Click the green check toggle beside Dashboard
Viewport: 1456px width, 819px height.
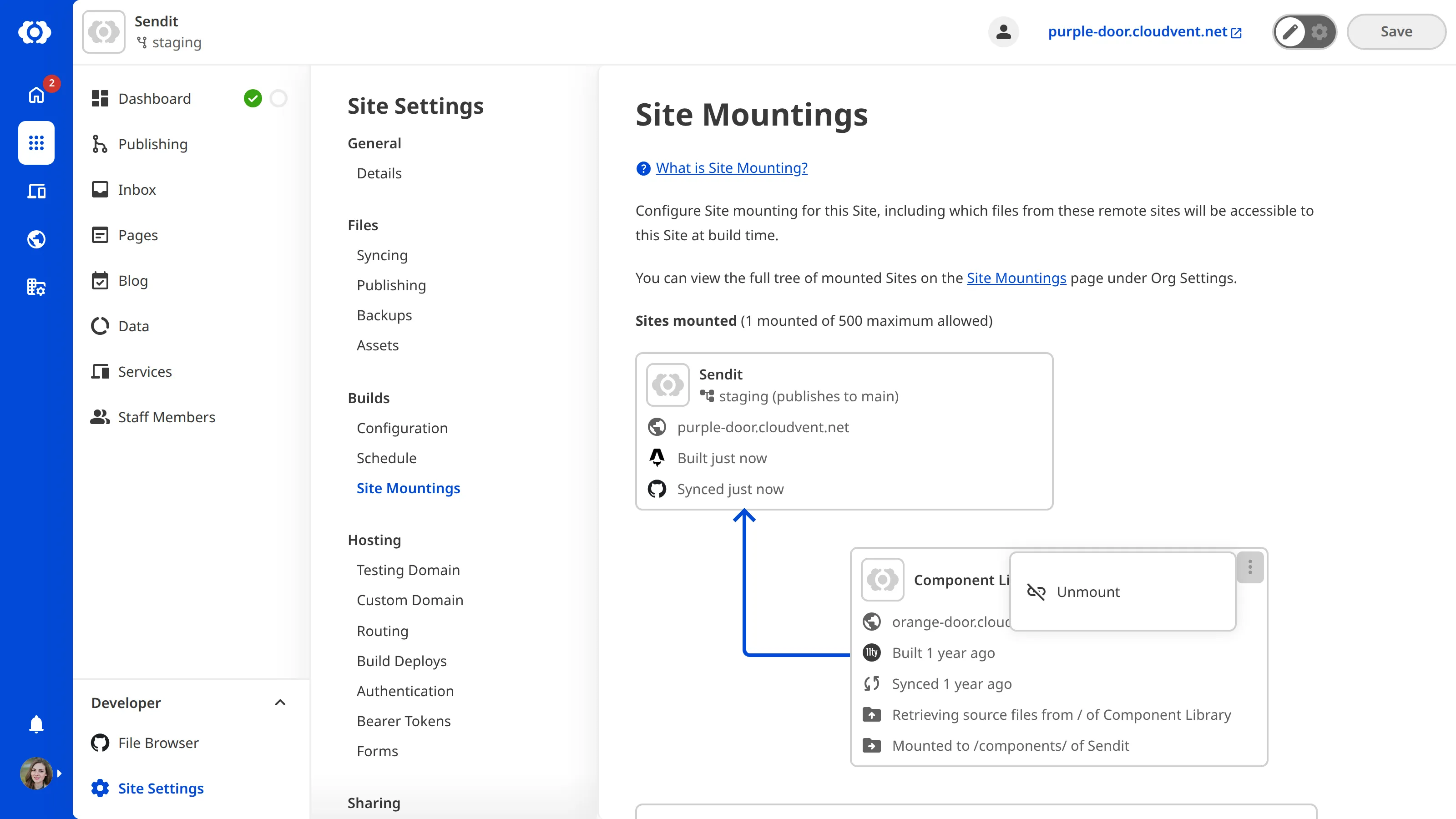253,98
